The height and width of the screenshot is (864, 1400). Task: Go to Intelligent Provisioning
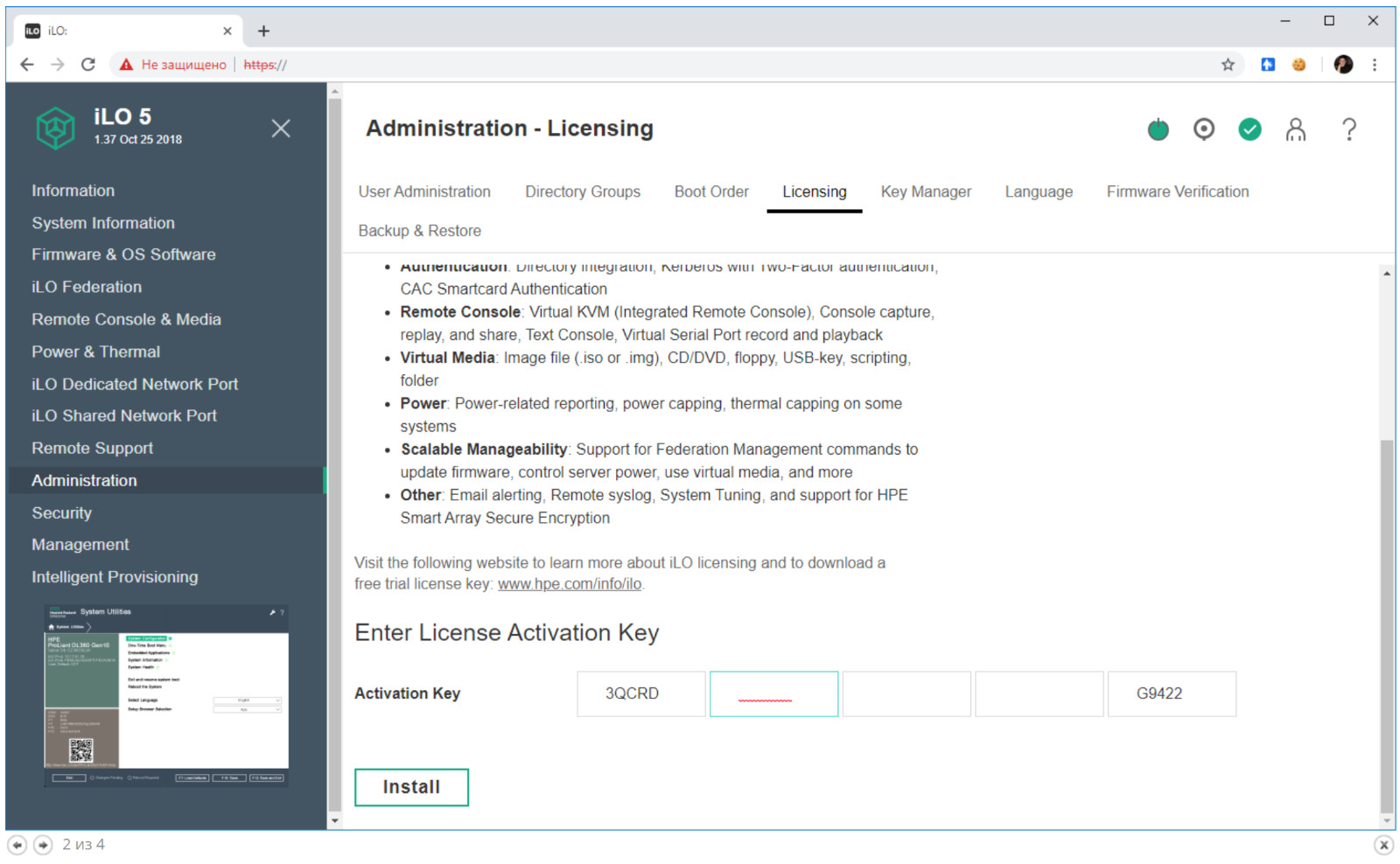pos(115,577)
